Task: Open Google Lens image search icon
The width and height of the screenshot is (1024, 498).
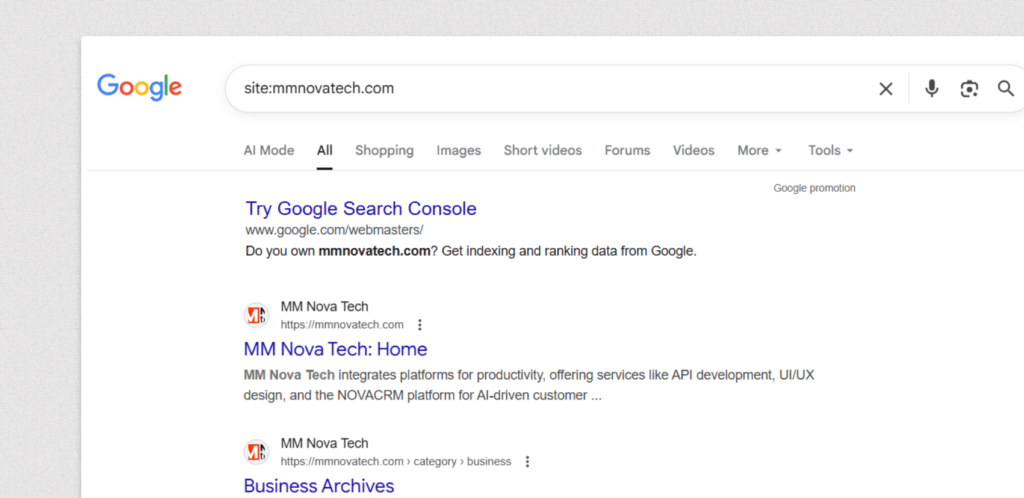Action: coord(968,89)
